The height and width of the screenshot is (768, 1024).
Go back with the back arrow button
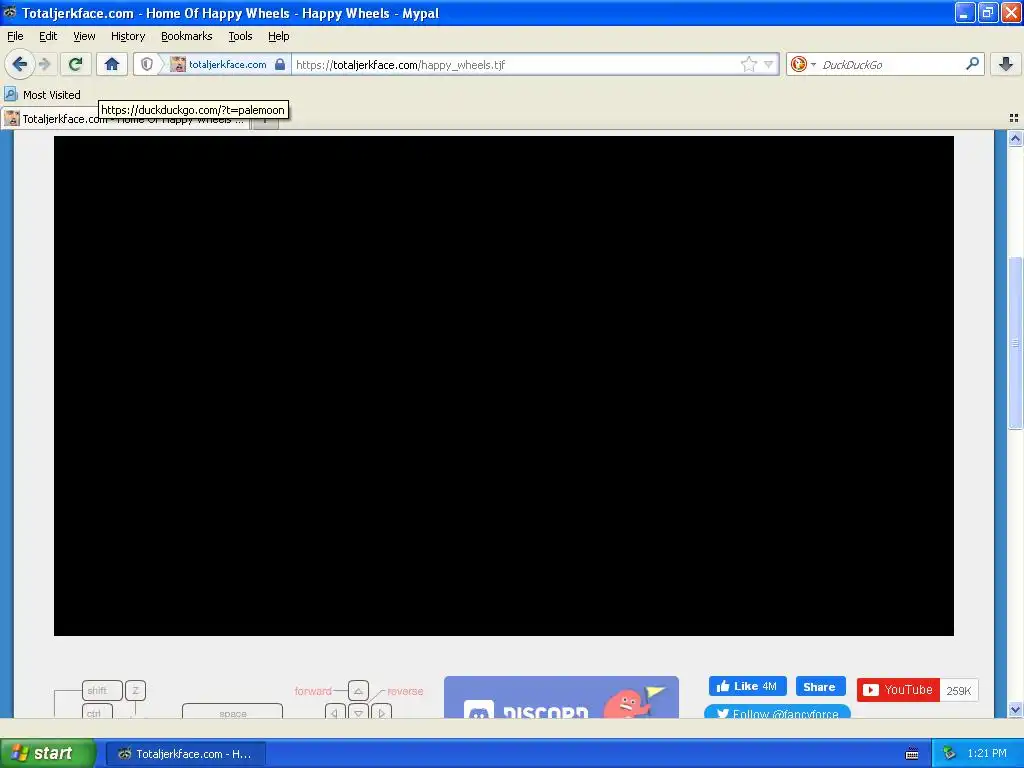tap(20, 64)
